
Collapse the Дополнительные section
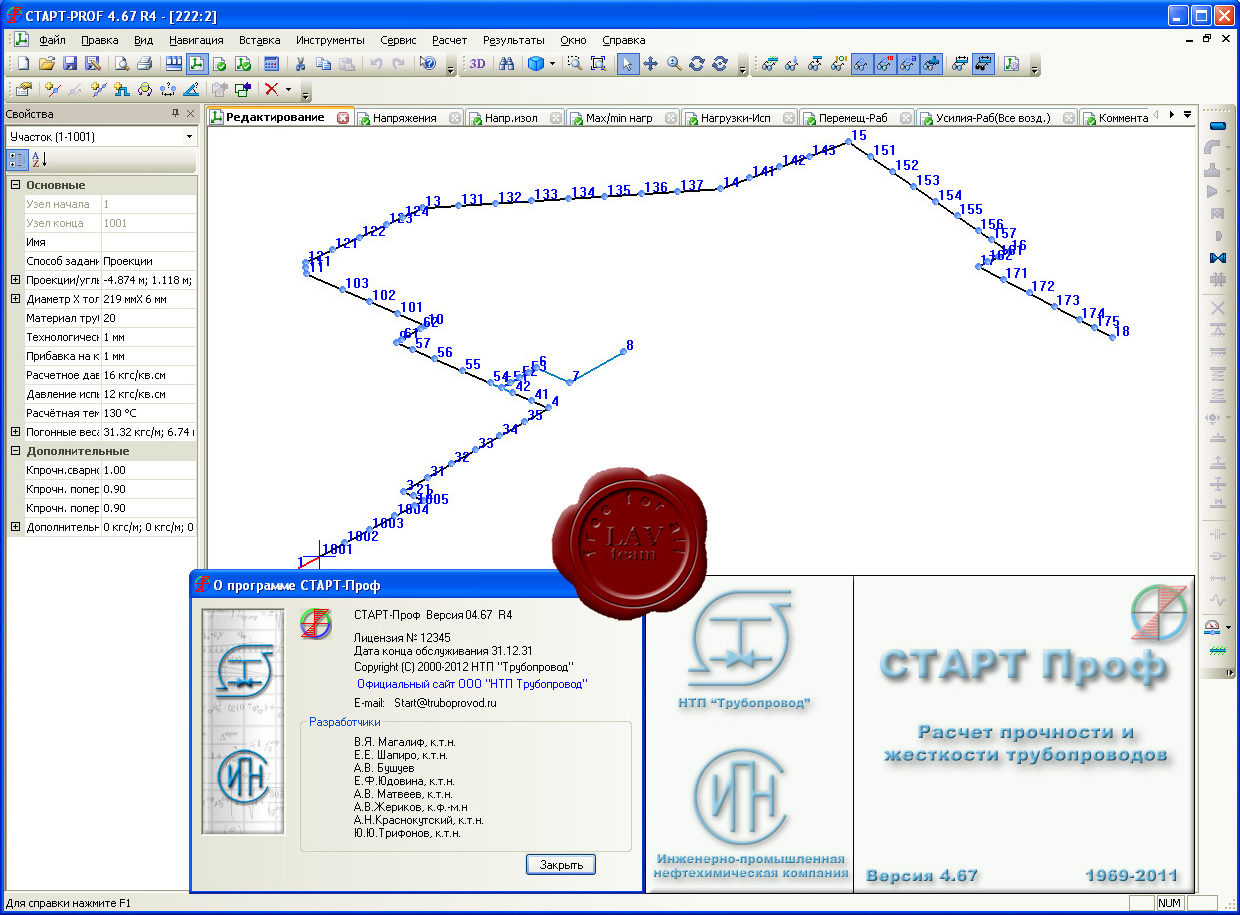15,451
